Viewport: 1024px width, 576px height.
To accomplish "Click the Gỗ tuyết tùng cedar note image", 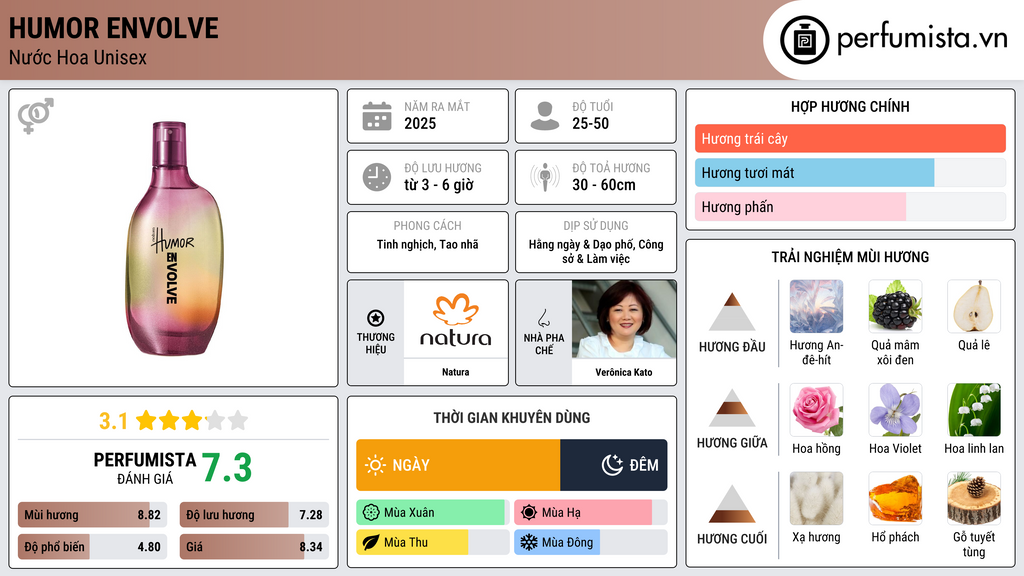I will [x=974, y=498].
